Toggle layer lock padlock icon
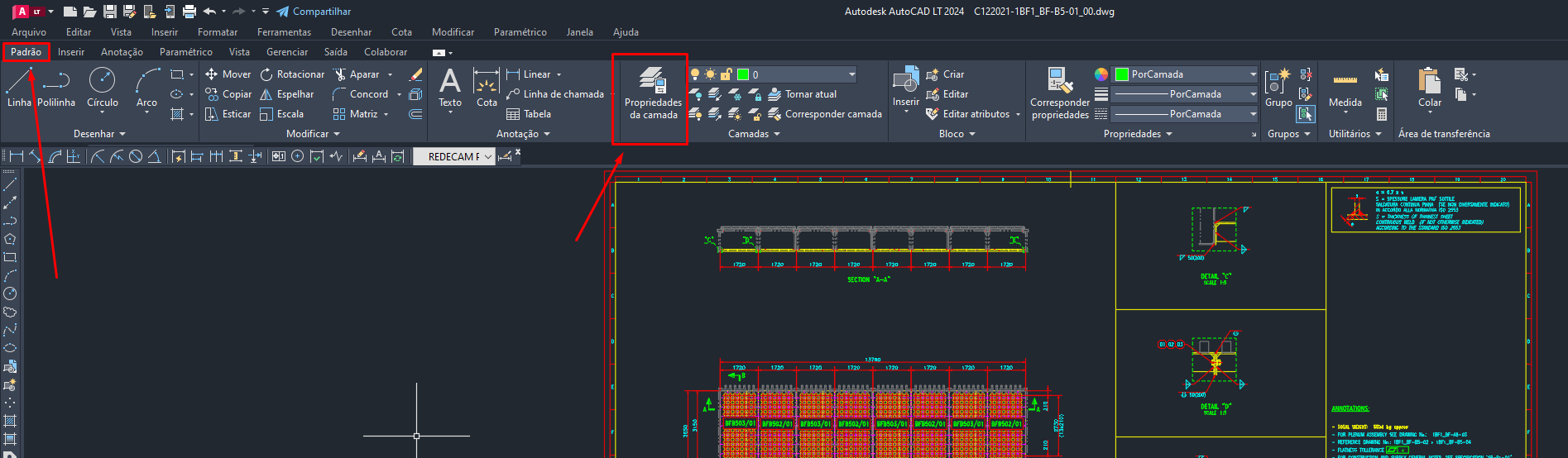 point(726,74)
